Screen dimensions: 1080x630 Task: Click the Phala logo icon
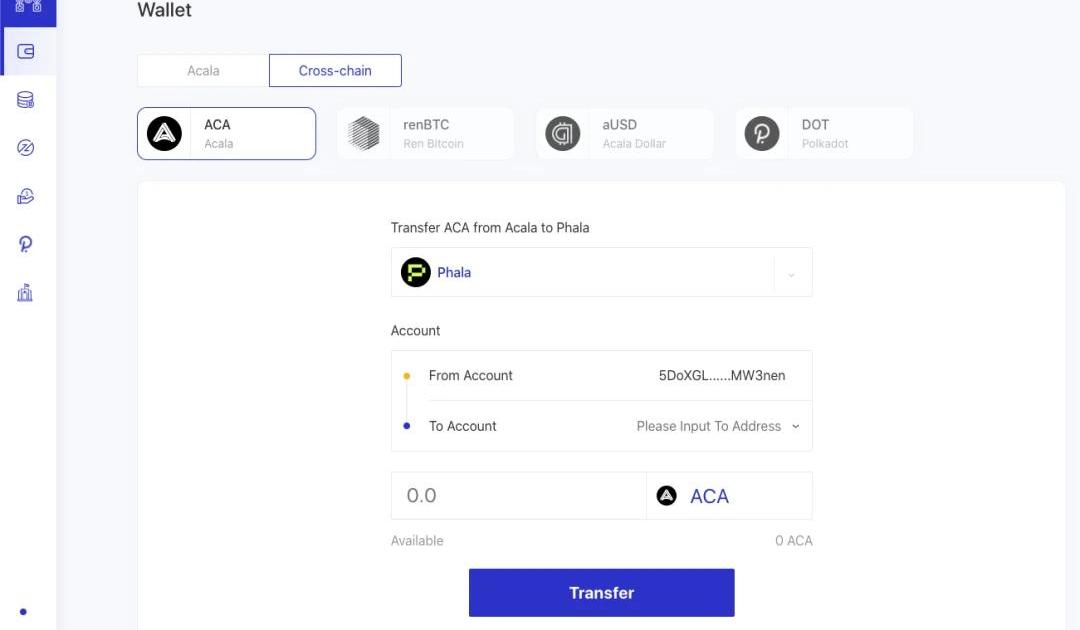(415, 272)
